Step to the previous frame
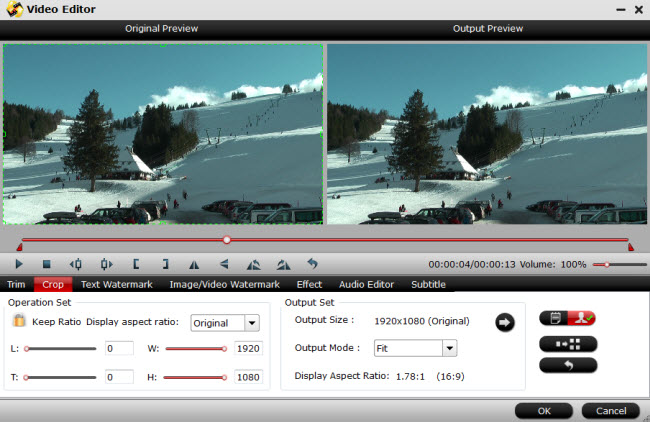 (75, 264)
